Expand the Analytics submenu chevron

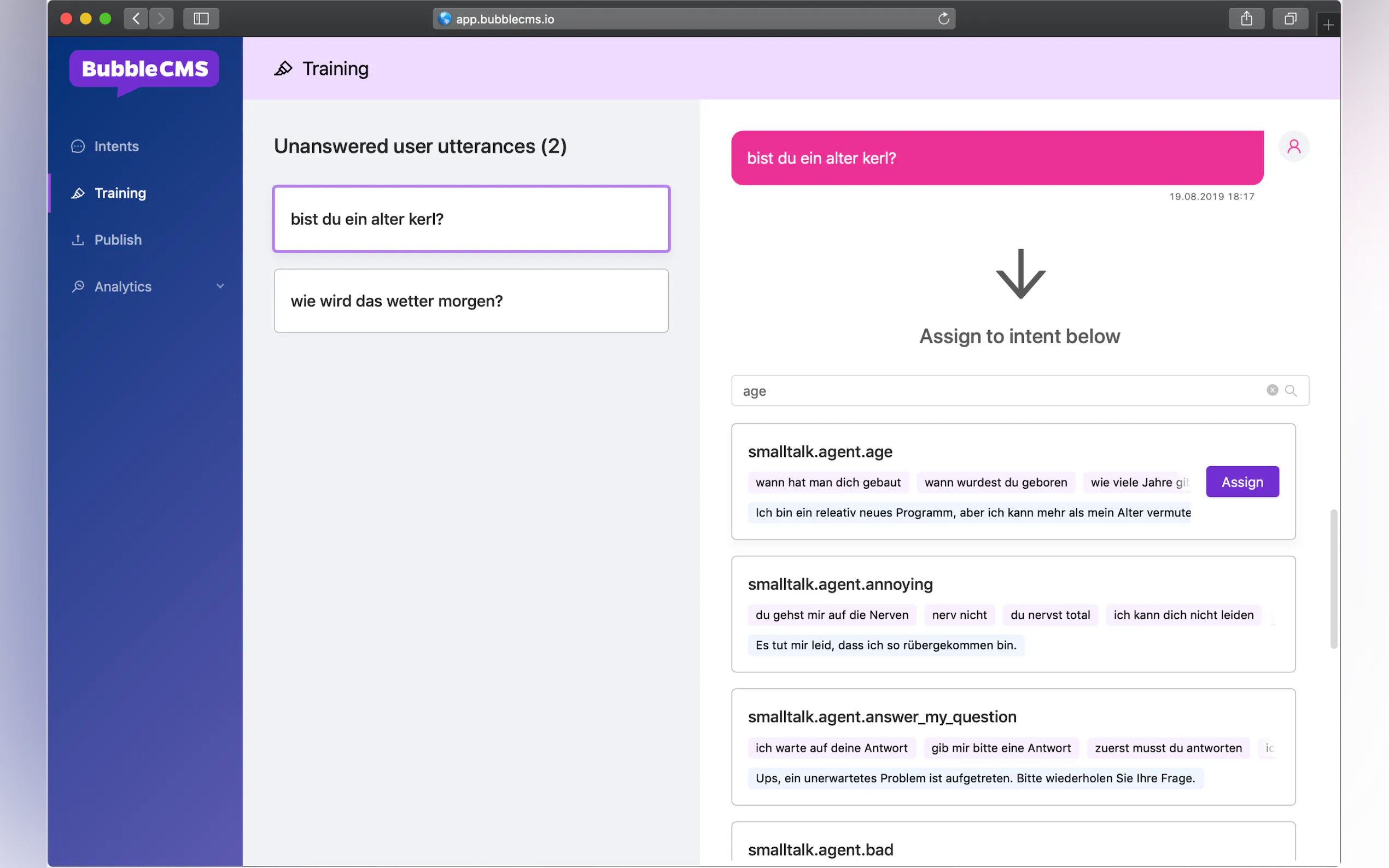(220, 286)
